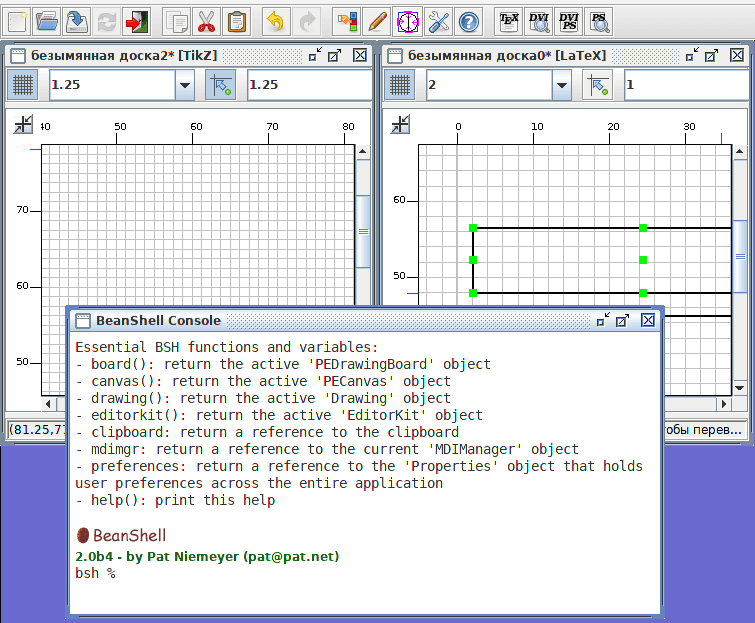Click the right scroll arrow in the LaTeX board
Viewport: 755px width, 623px height.
click(724, 404)
